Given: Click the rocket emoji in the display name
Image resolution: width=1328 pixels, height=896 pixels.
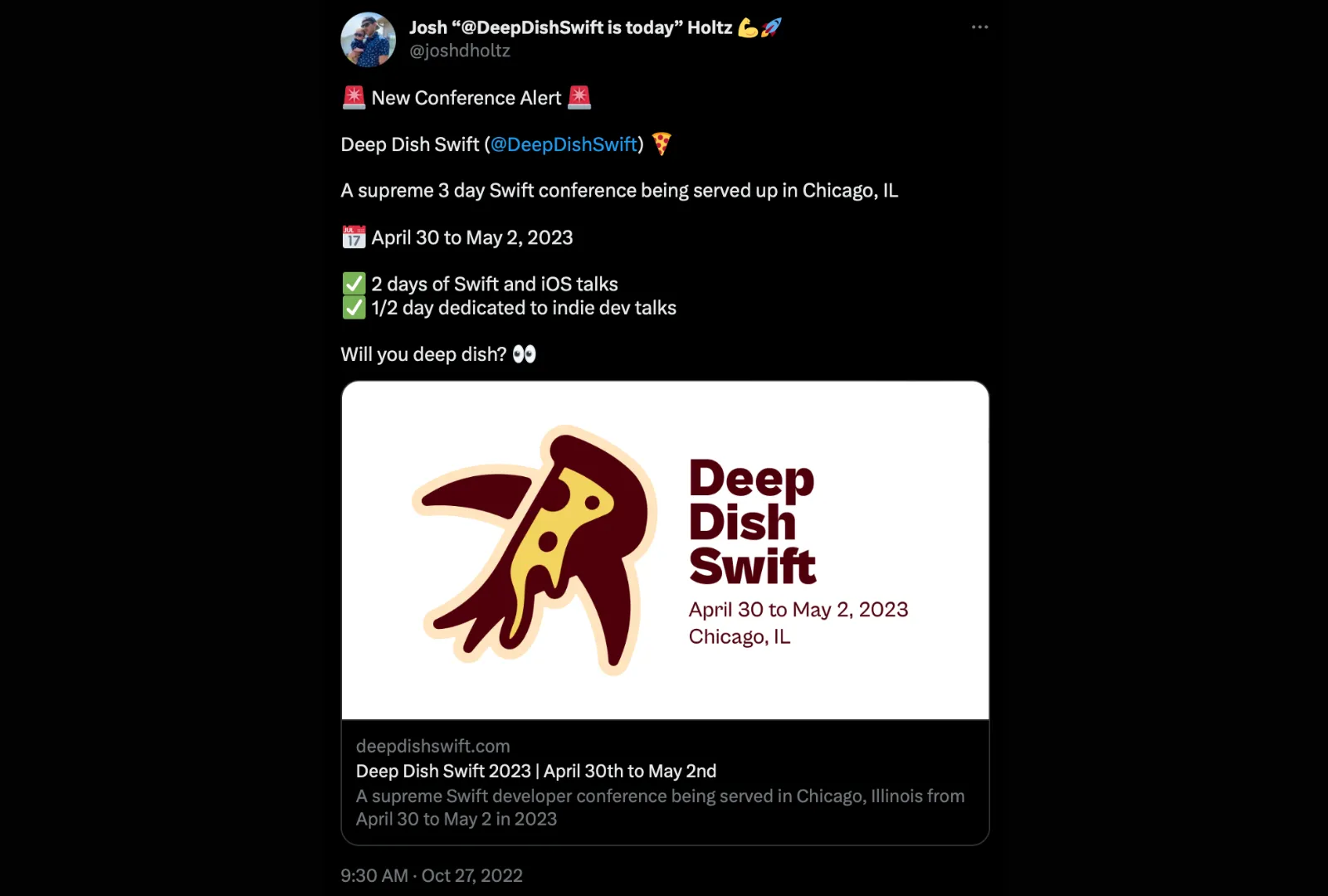Looking at the screenshot, I should coord(770,27).
